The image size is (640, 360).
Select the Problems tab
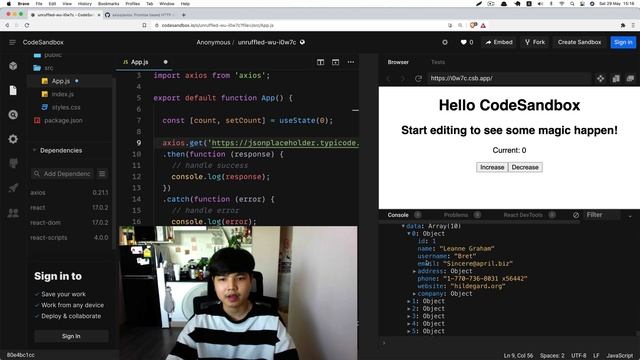pos(456,215)
